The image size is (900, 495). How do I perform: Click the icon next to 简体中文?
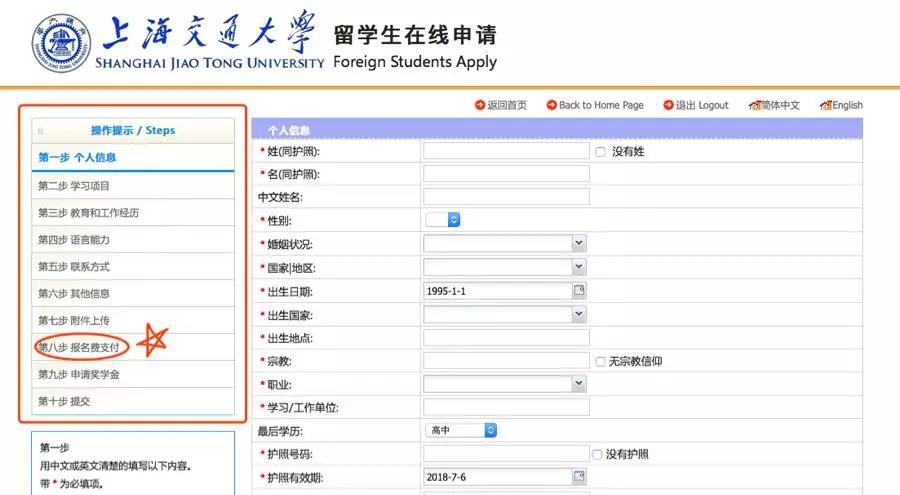click(x=754, y=105)
